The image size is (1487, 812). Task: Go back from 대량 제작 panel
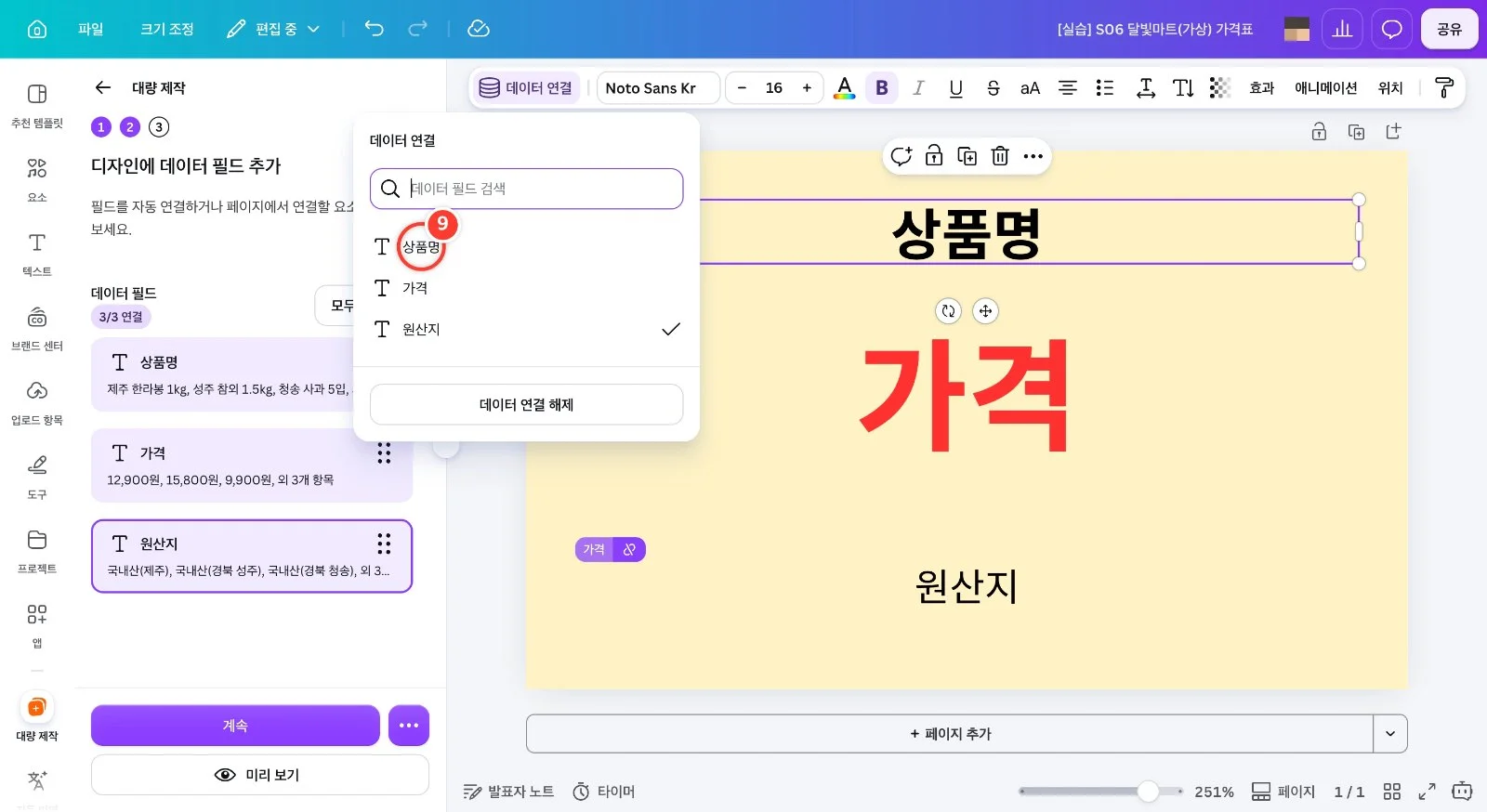tap(103, 87)
